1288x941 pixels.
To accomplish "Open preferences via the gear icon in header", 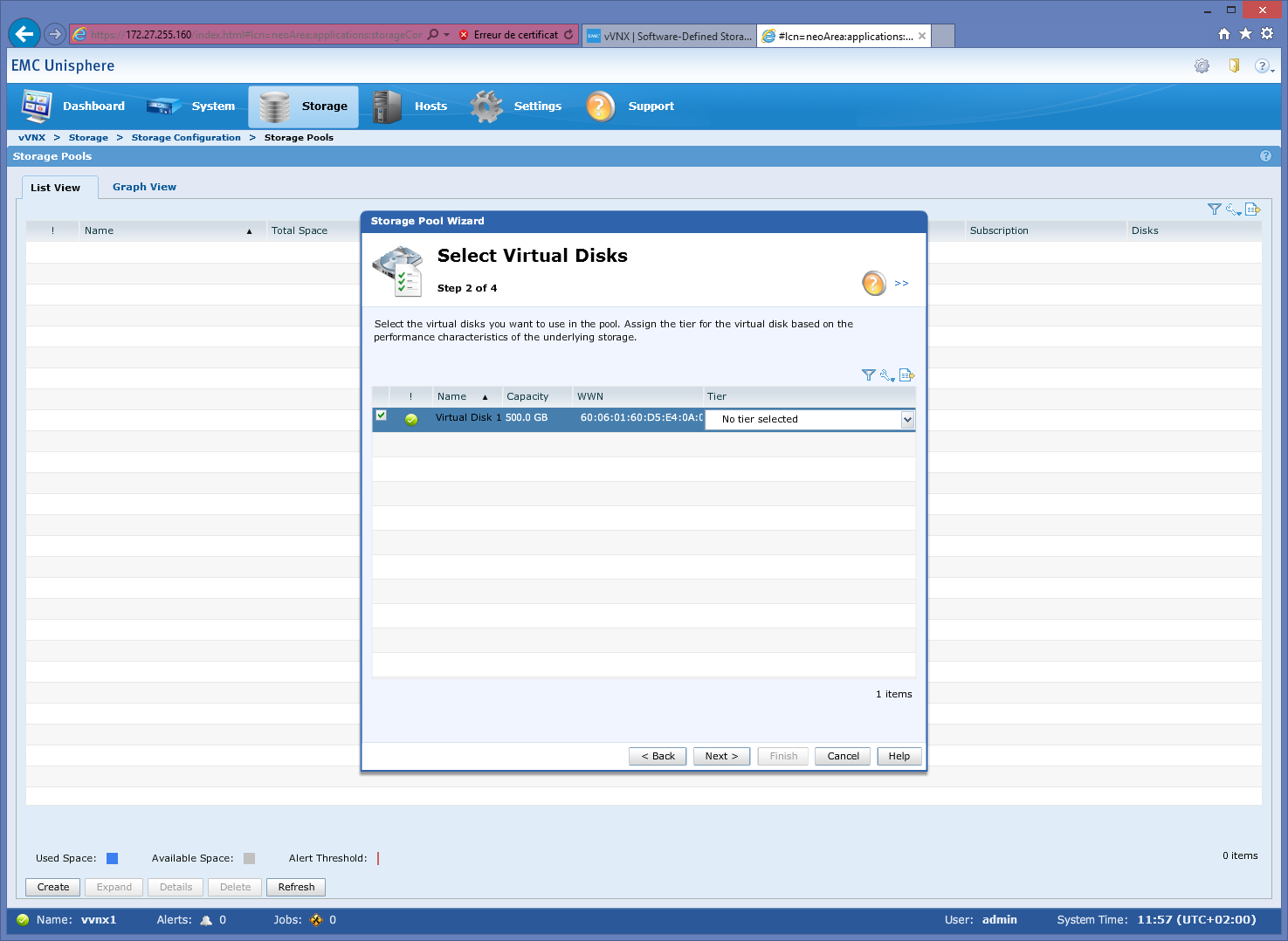I will tap(1202, 66).
